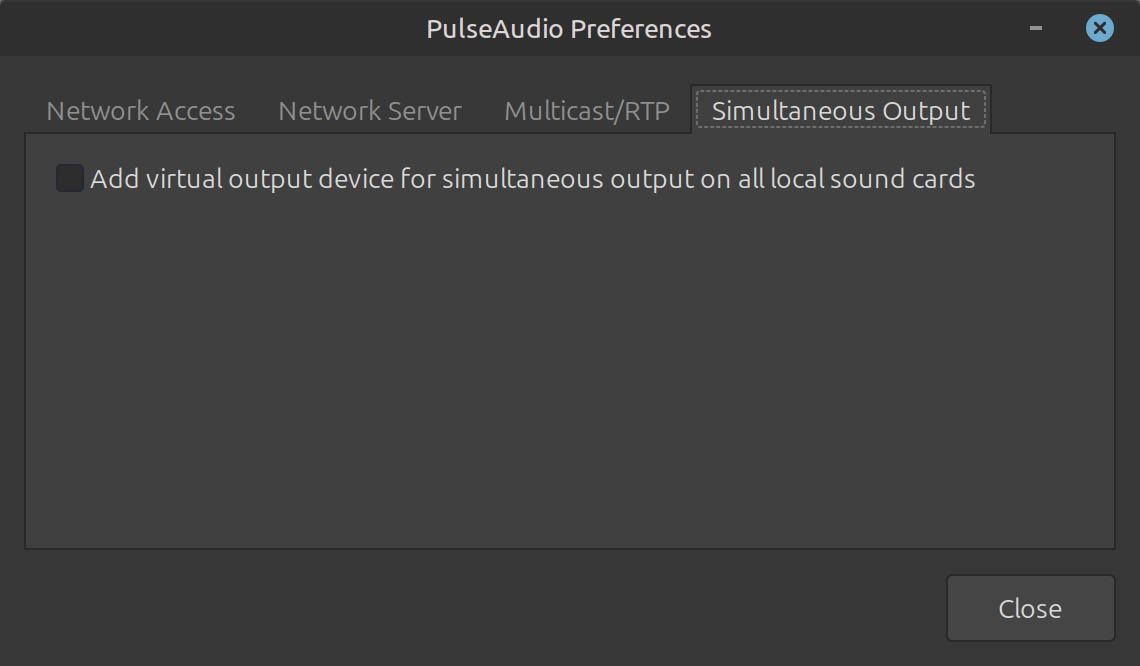View the network server options page
The width and height of the screenshot is (1140, 666).
coord(370,111)
